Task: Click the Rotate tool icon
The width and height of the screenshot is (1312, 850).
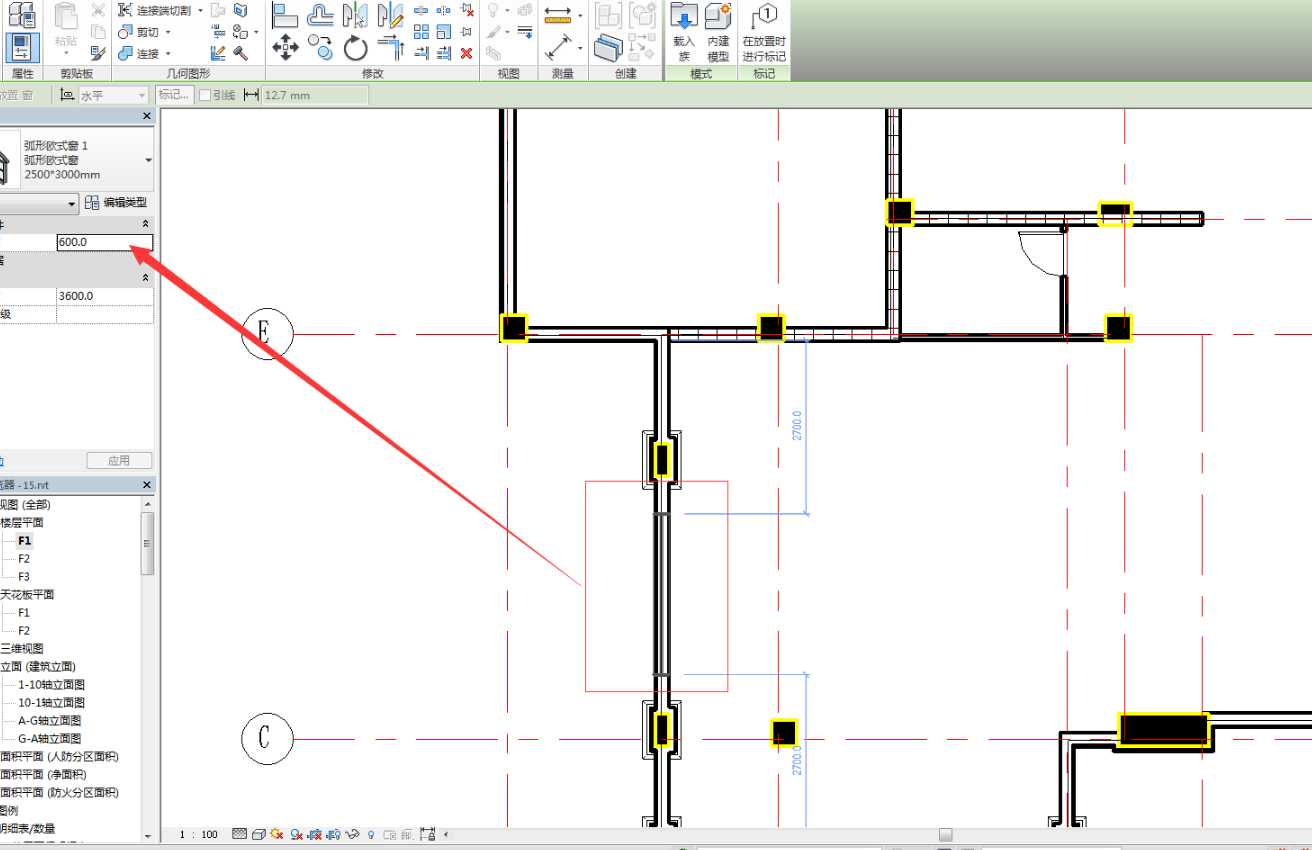Action: click(355, 47)
